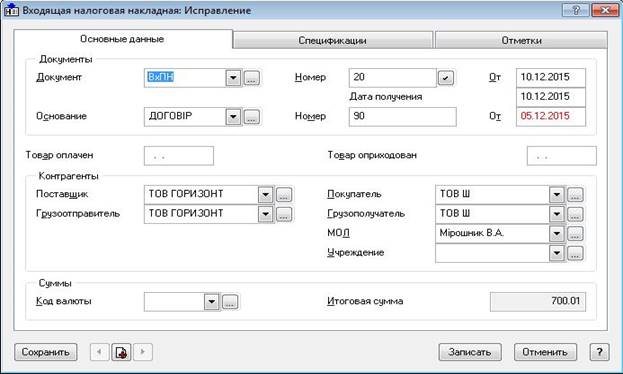Click the document copy icon button
The width and height of the screenshot is (623, 374).
coord(121,352)
